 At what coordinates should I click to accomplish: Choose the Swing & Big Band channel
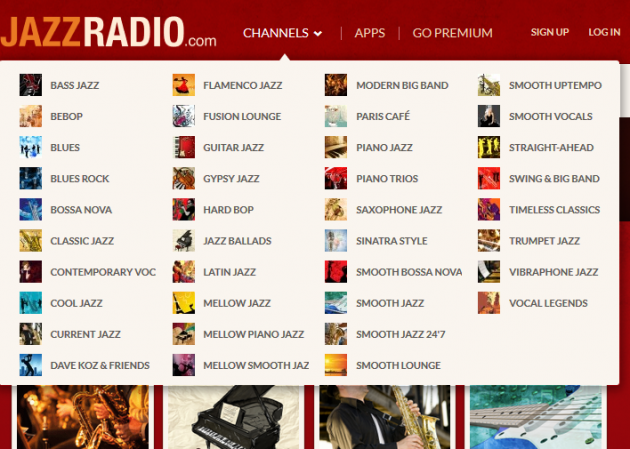coord(554,179)
